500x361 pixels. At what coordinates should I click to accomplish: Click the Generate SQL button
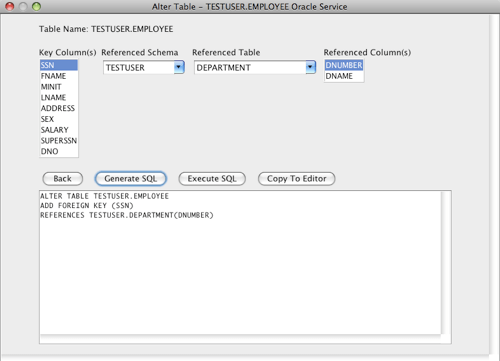[x=131, y=179]
